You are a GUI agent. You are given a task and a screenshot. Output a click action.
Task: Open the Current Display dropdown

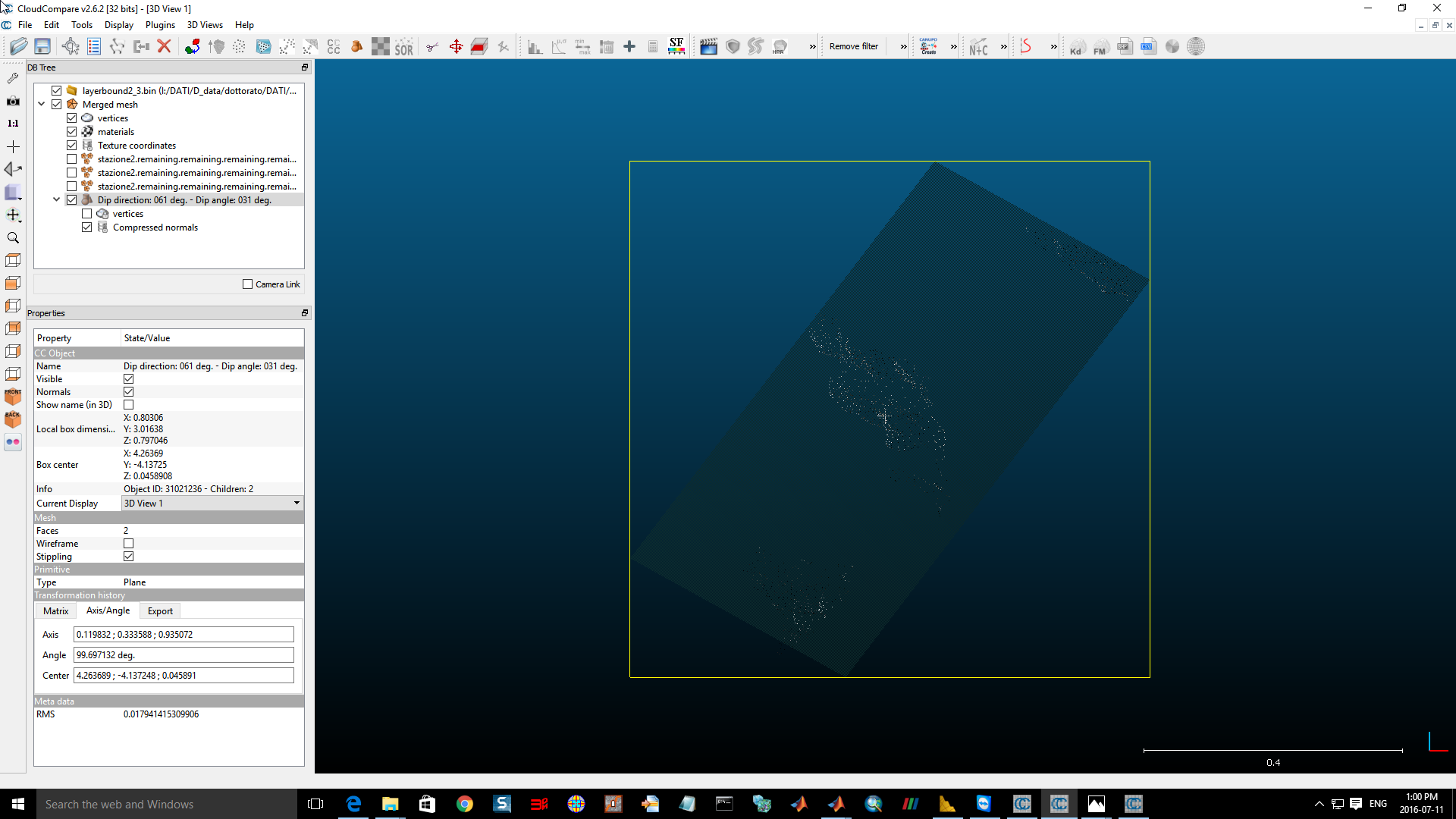click(212, 504)
